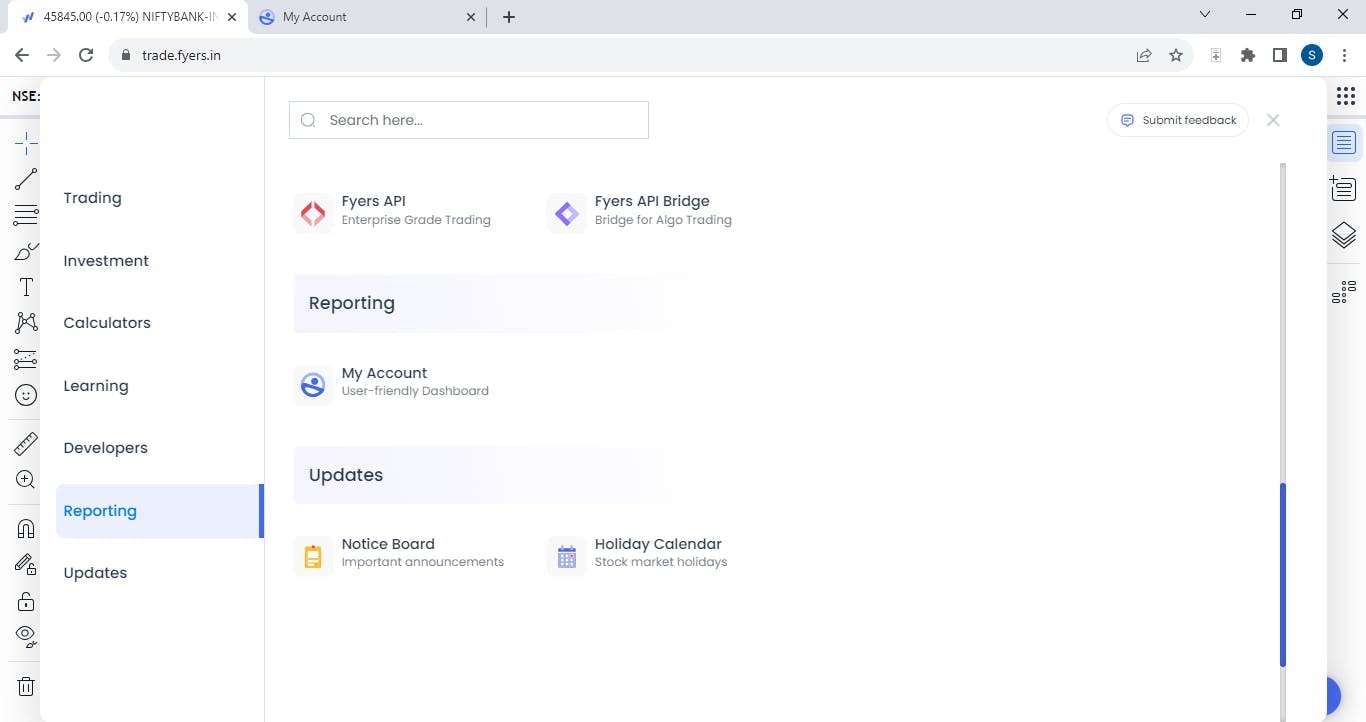Go to Calculators category
The image size is (1366, 722).
pos(107,323)
